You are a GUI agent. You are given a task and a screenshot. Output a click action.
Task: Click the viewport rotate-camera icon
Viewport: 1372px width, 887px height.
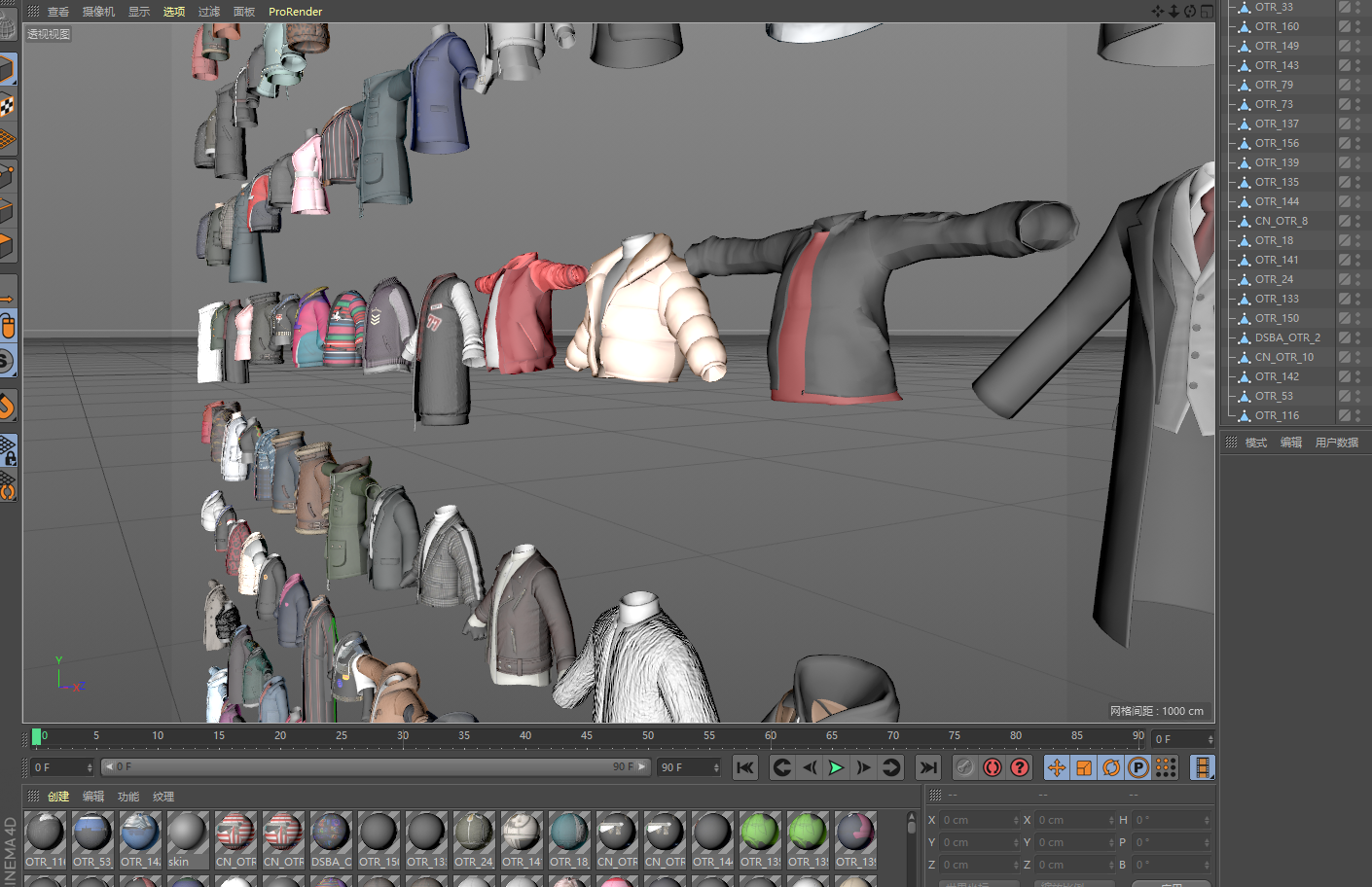click(x=1190, y=12)
